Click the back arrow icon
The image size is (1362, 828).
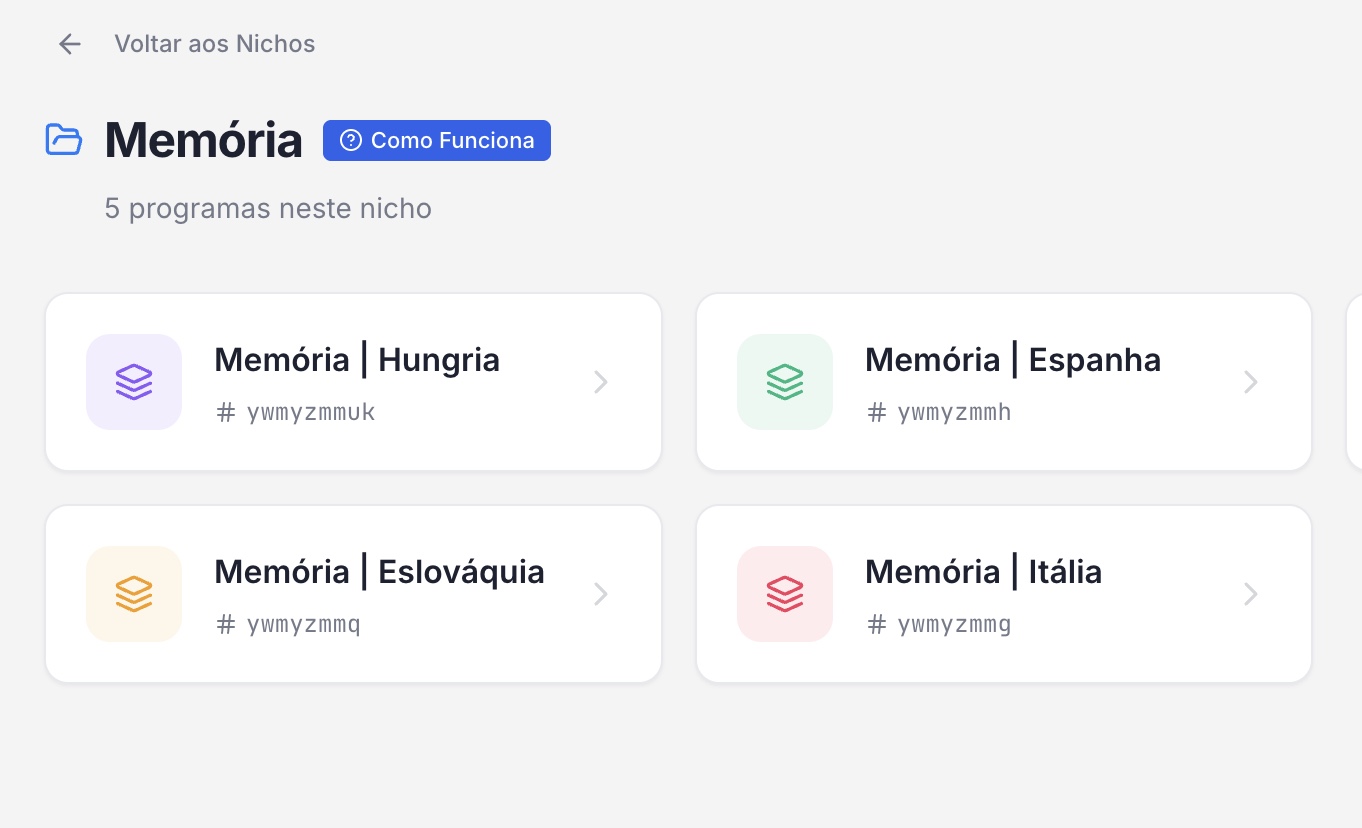[69, 44]
